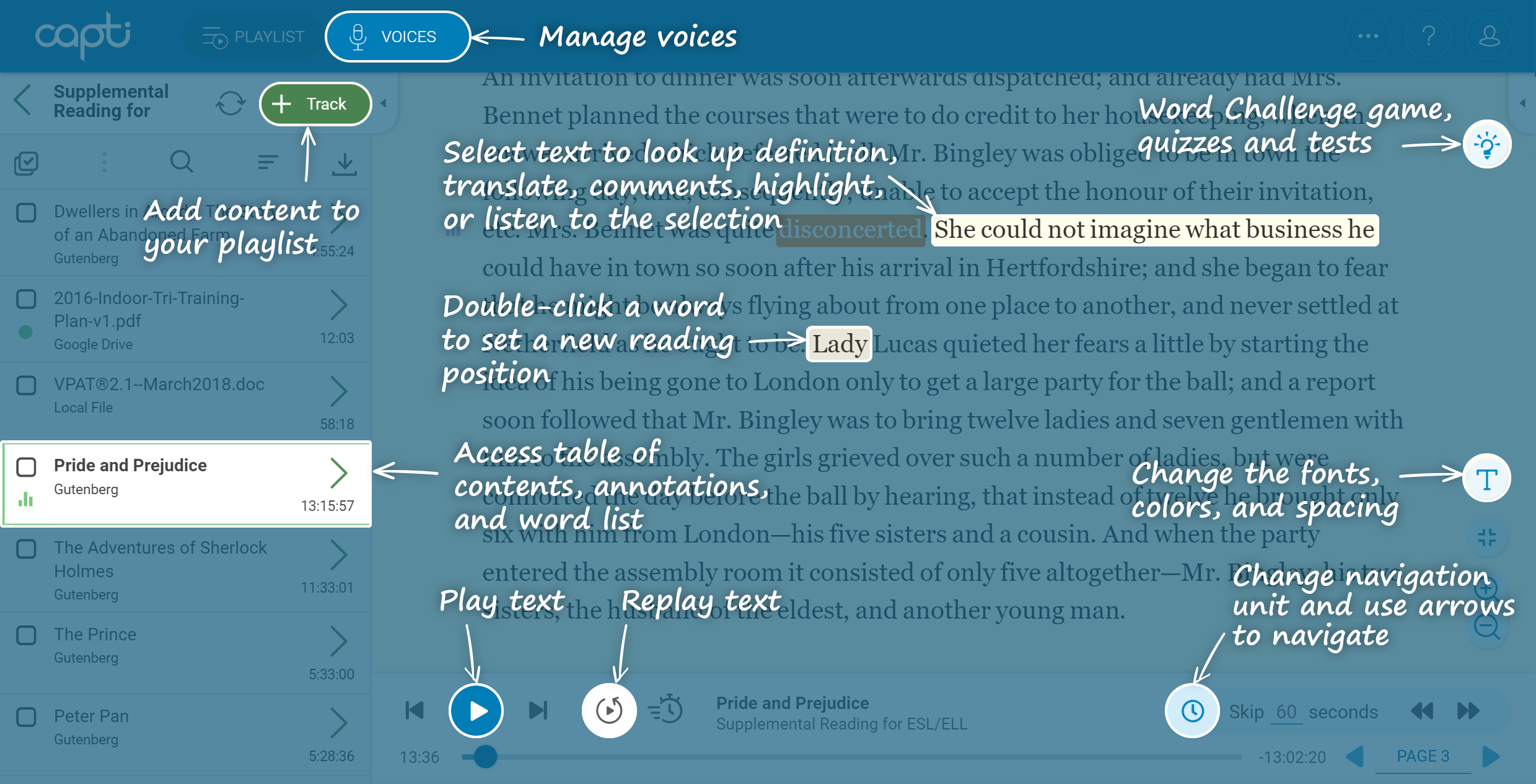Viewport: 1536px width, 784px height.
Task: Click 'Supplemental Reading for' playlist title
Action: tap(111, 101)
